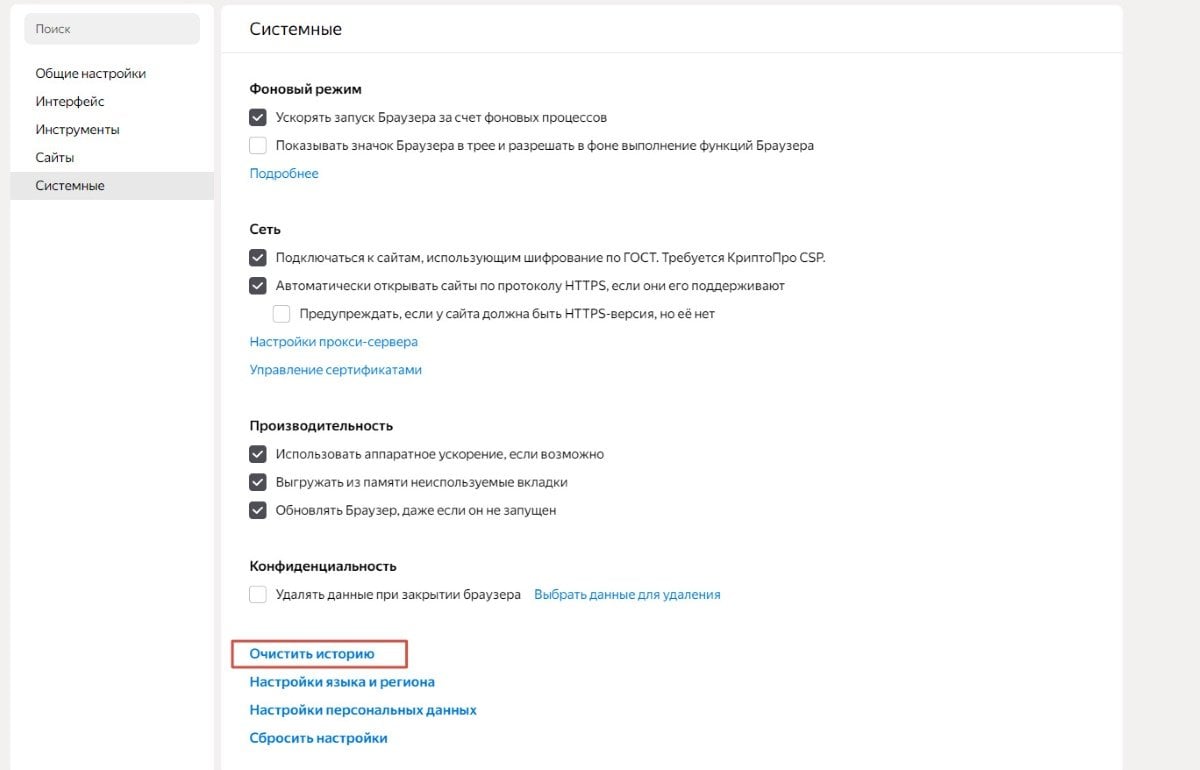Viewport: 1200px width, 770px height.
Task: Uncheck updating Browser when not running
Action: (x=258, y=510)
